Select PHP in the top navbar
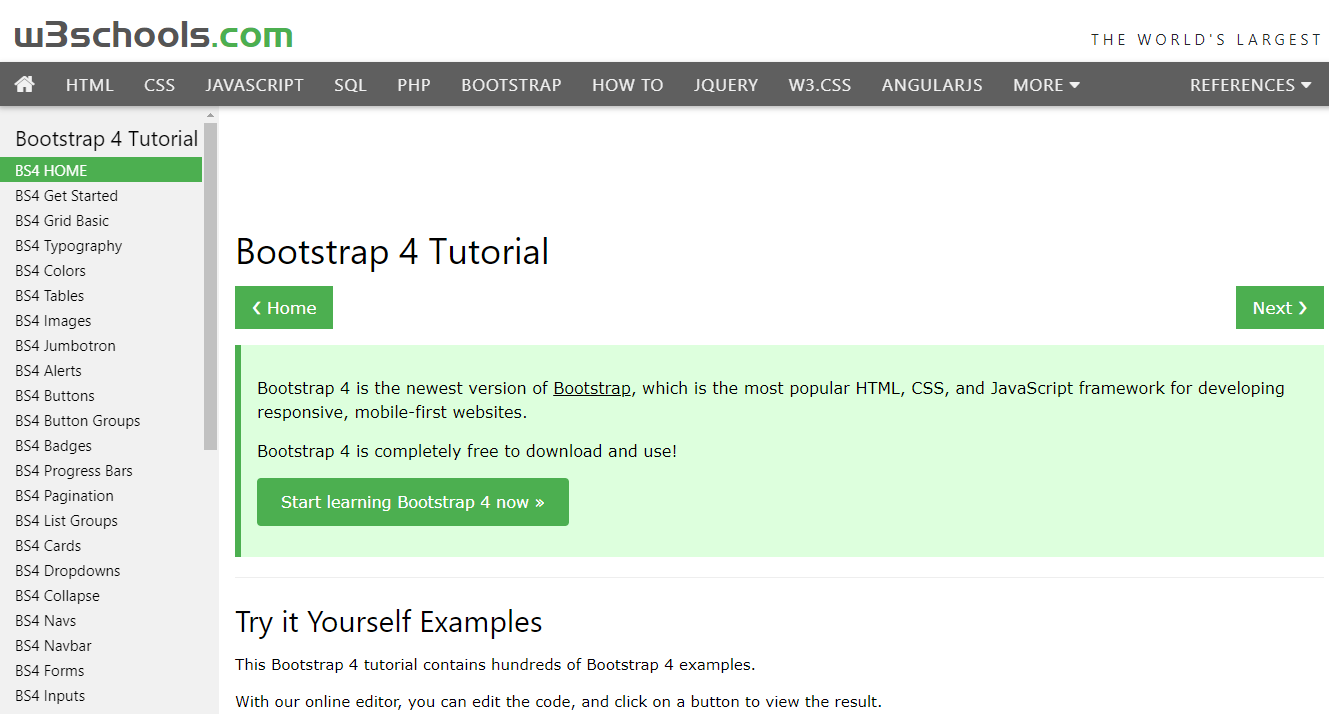1329x714 pixels. (414, 85)
